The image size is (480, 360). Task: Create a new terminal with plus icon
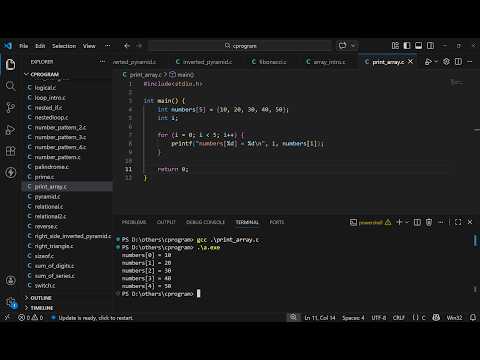(x=399, y=222)
